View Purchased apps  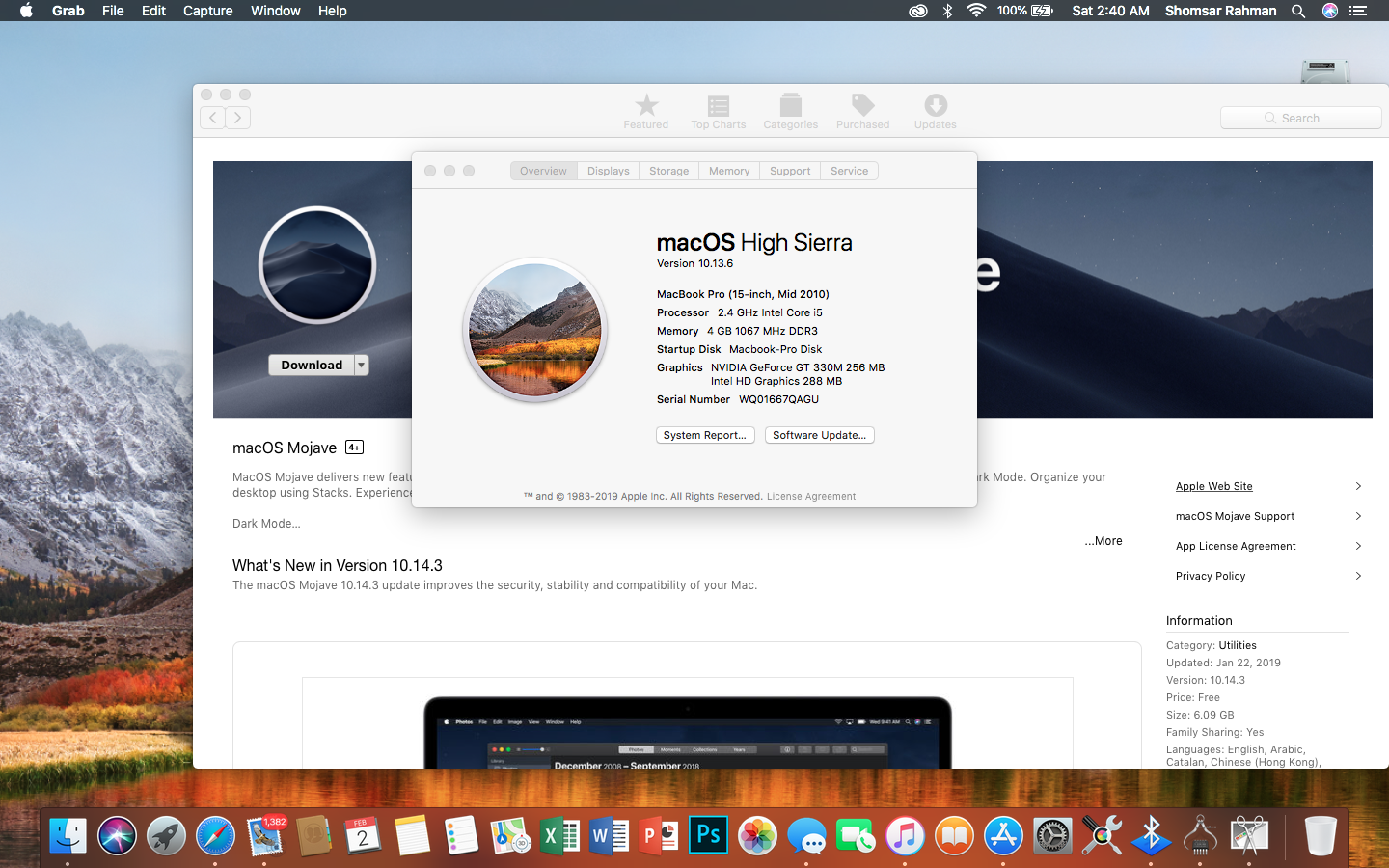862,111
